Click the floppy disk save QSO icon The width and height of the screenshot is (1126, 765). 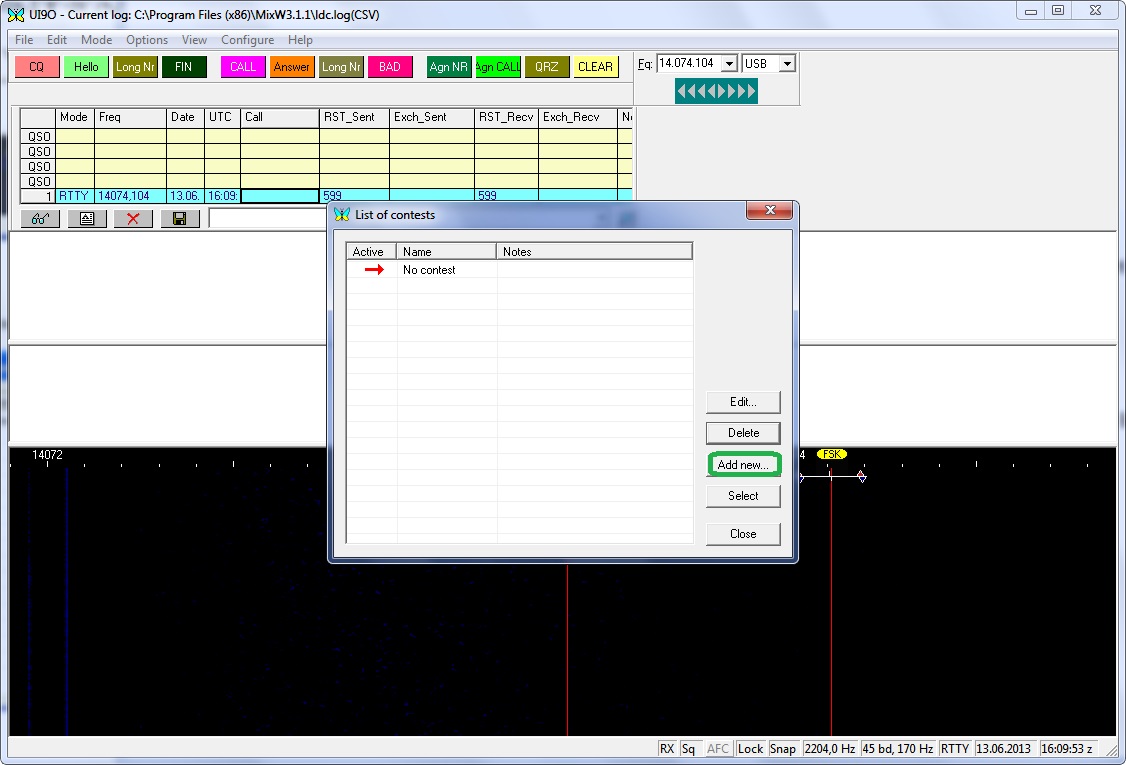pyautogui.click(x=180, y=218)
